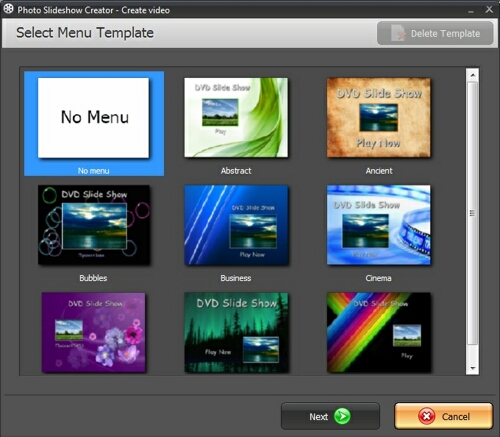Image resolution: width=500 pixels, height=437 pixels.
Task: Click the 'Business' caption text
Action: [x=236, y=278]
